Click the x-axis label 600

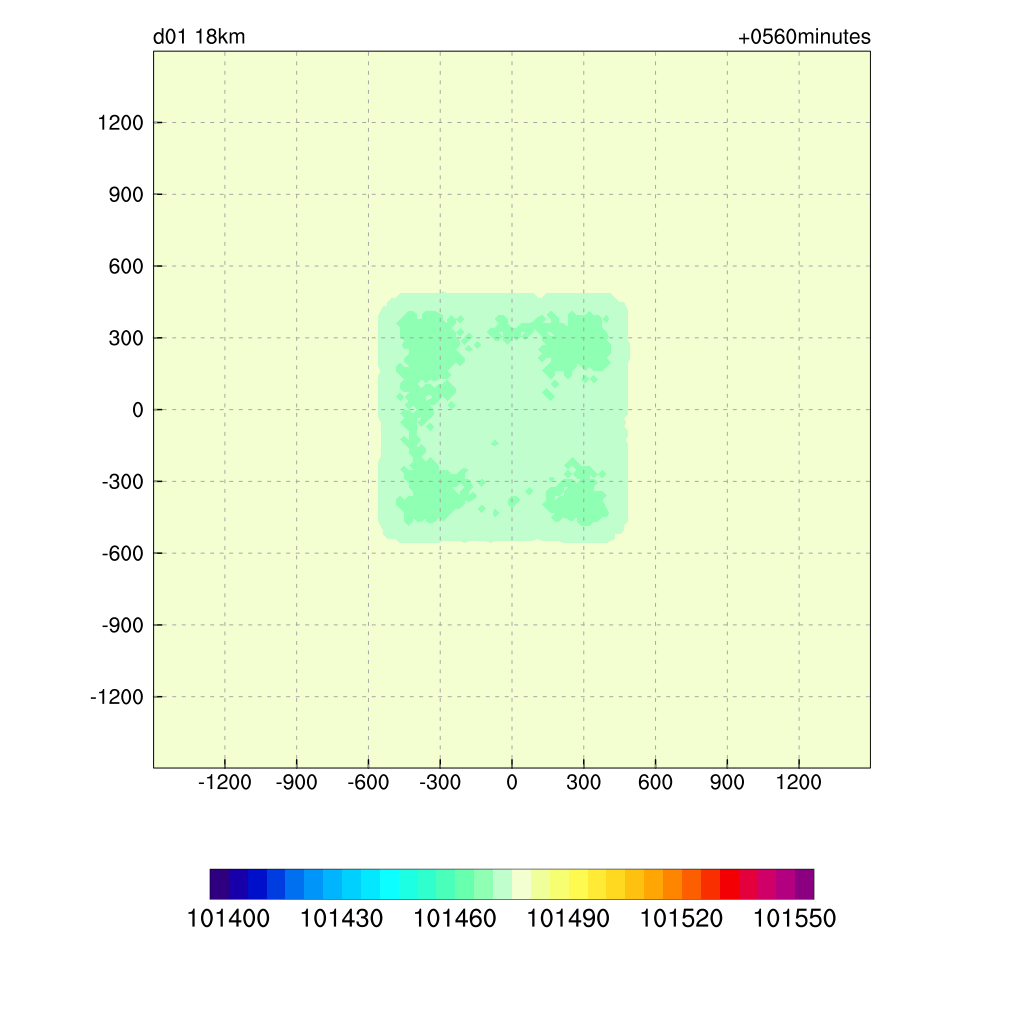coord(656,782)
